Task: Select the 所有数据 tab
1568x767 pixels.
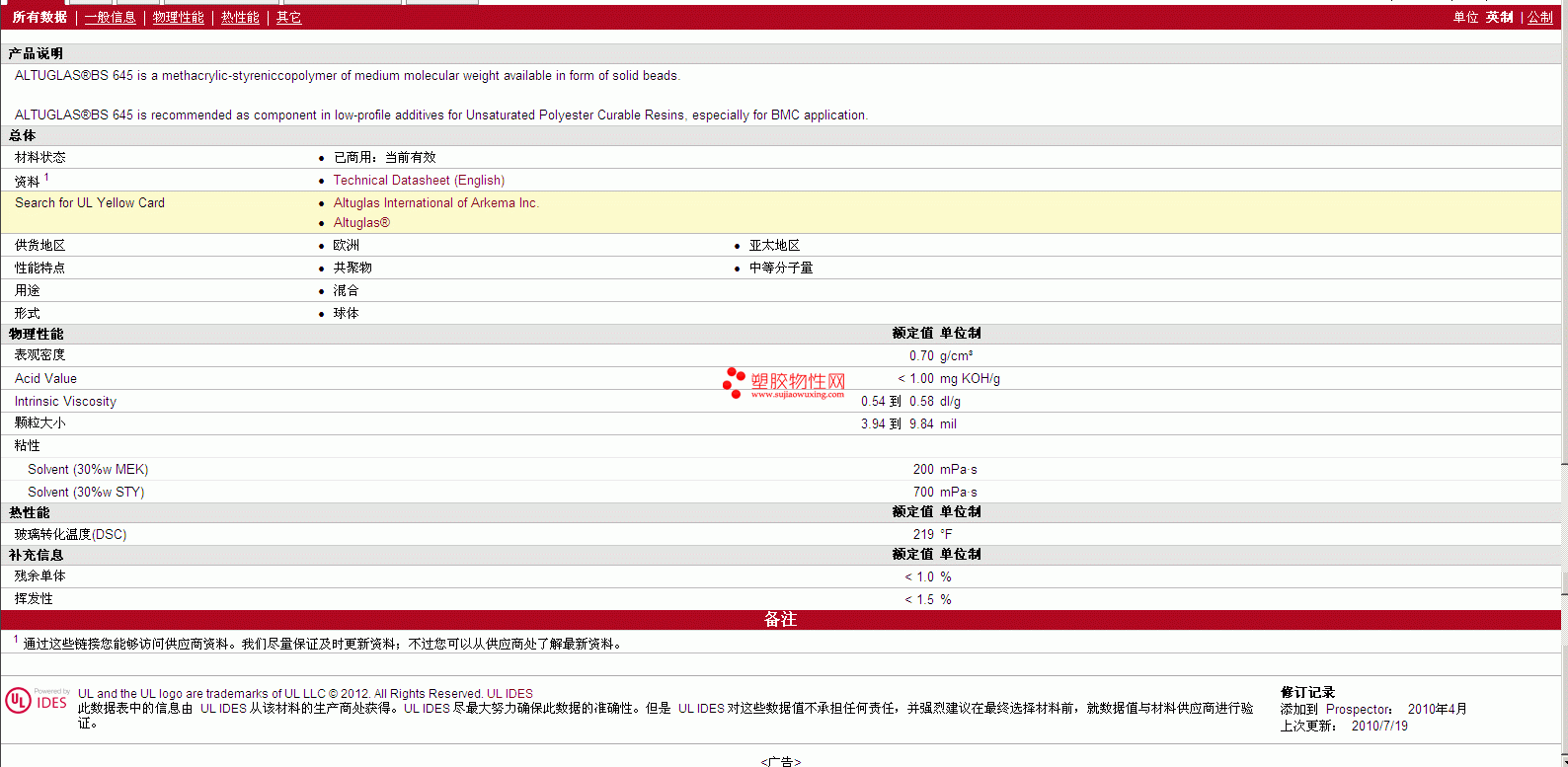Action: click(39, 17)
